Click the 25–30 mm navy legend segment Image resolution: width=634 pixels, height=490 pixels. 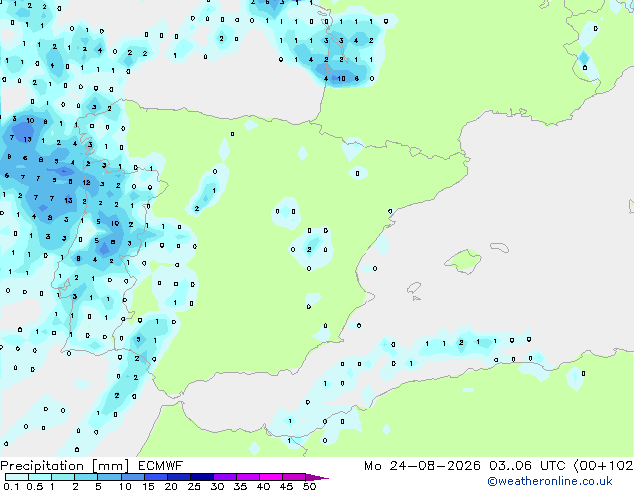[x=201, y=477]
